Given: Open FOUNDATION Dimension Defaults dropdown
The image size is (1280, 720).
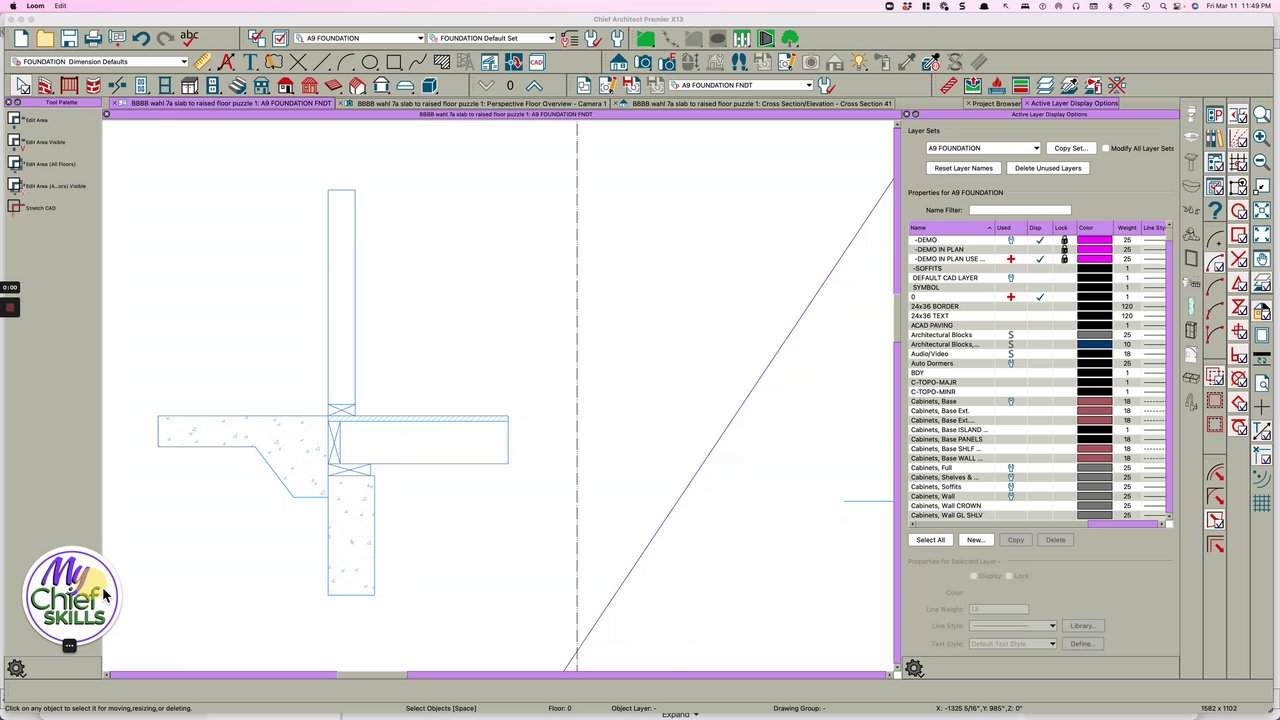Looking at the screenshot, I should click(x=99, y=62).
